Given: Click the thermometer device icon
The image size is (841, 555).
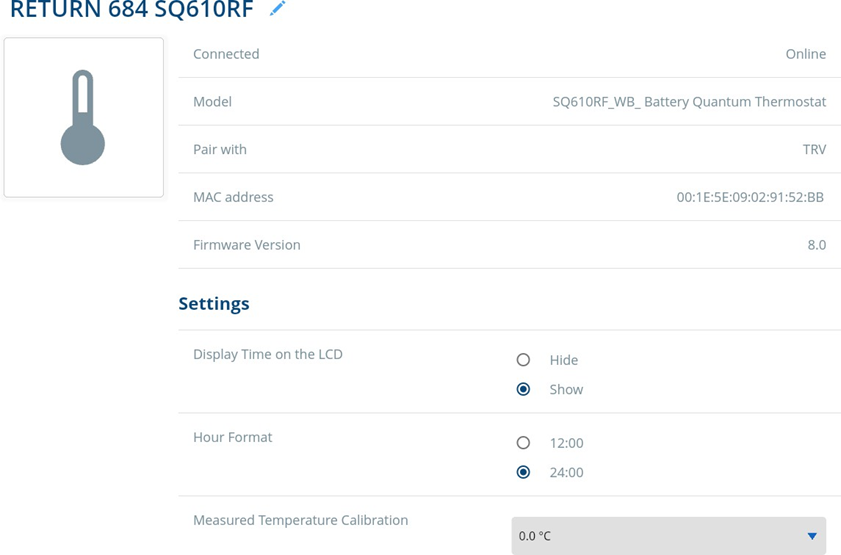Looking at the screenshot, I should click(83, 117).
